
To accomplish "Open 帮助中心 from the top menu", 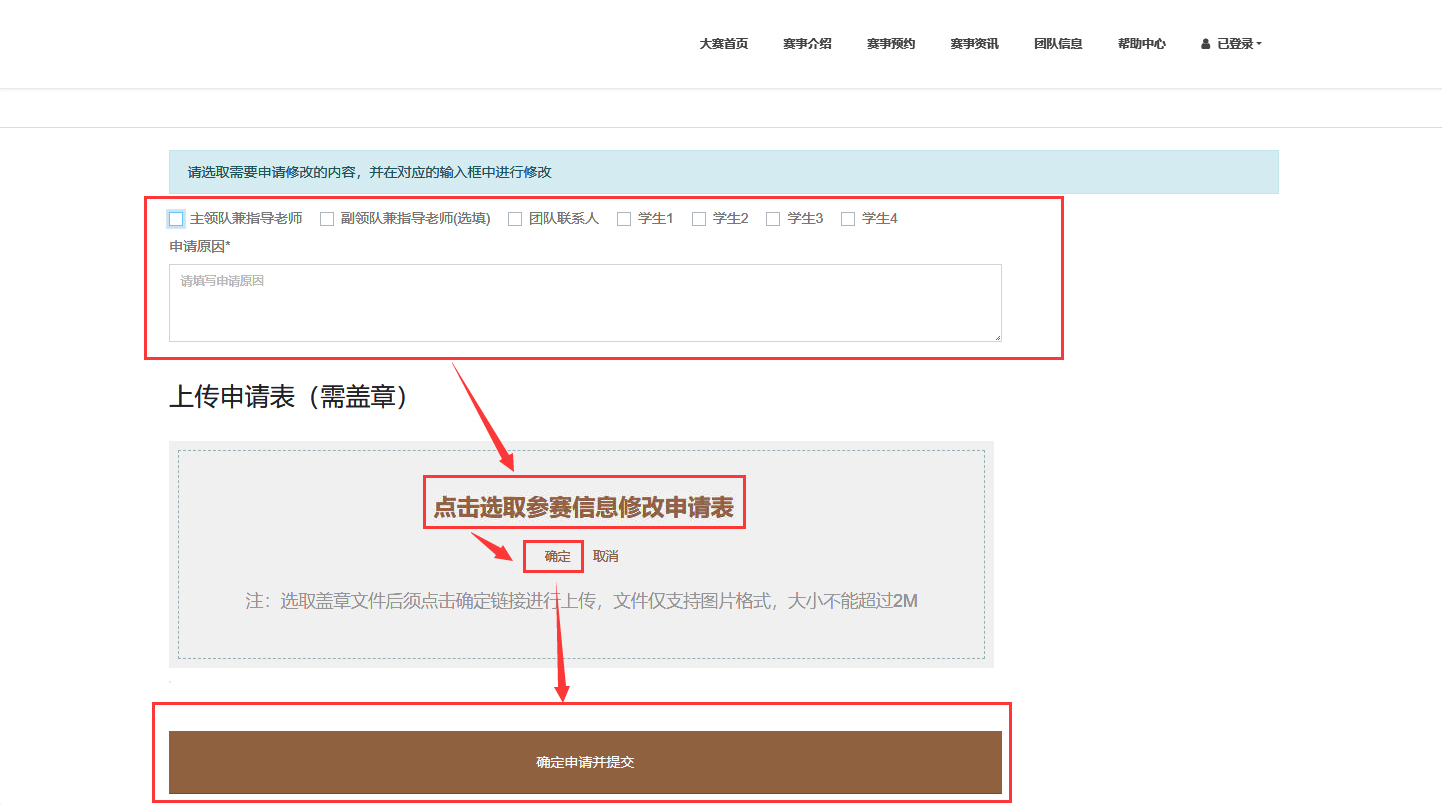I will click(x=1141, y=44).
